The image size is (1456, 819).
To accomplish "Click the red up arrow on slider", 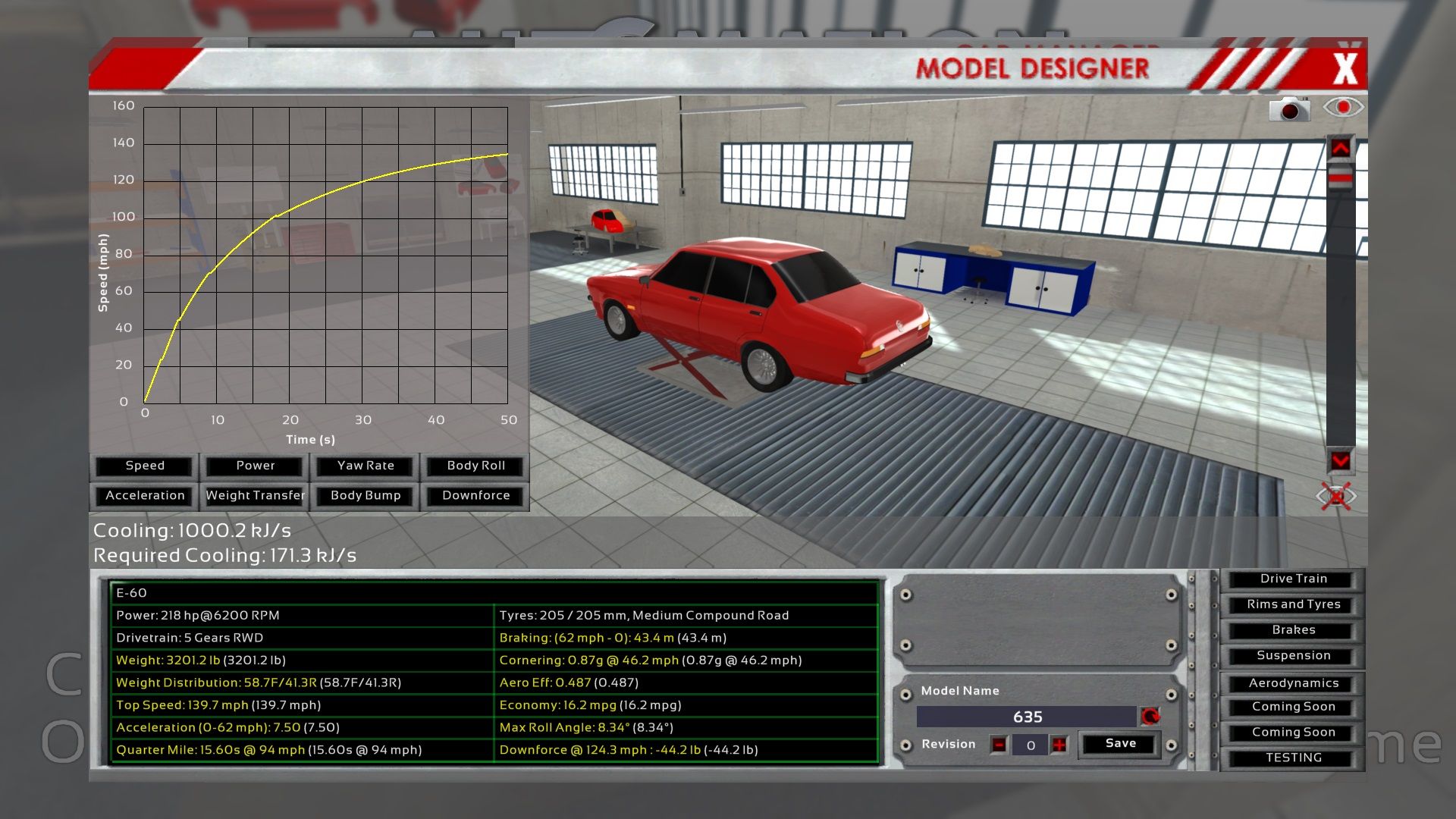I will [x=1340, y=148].
